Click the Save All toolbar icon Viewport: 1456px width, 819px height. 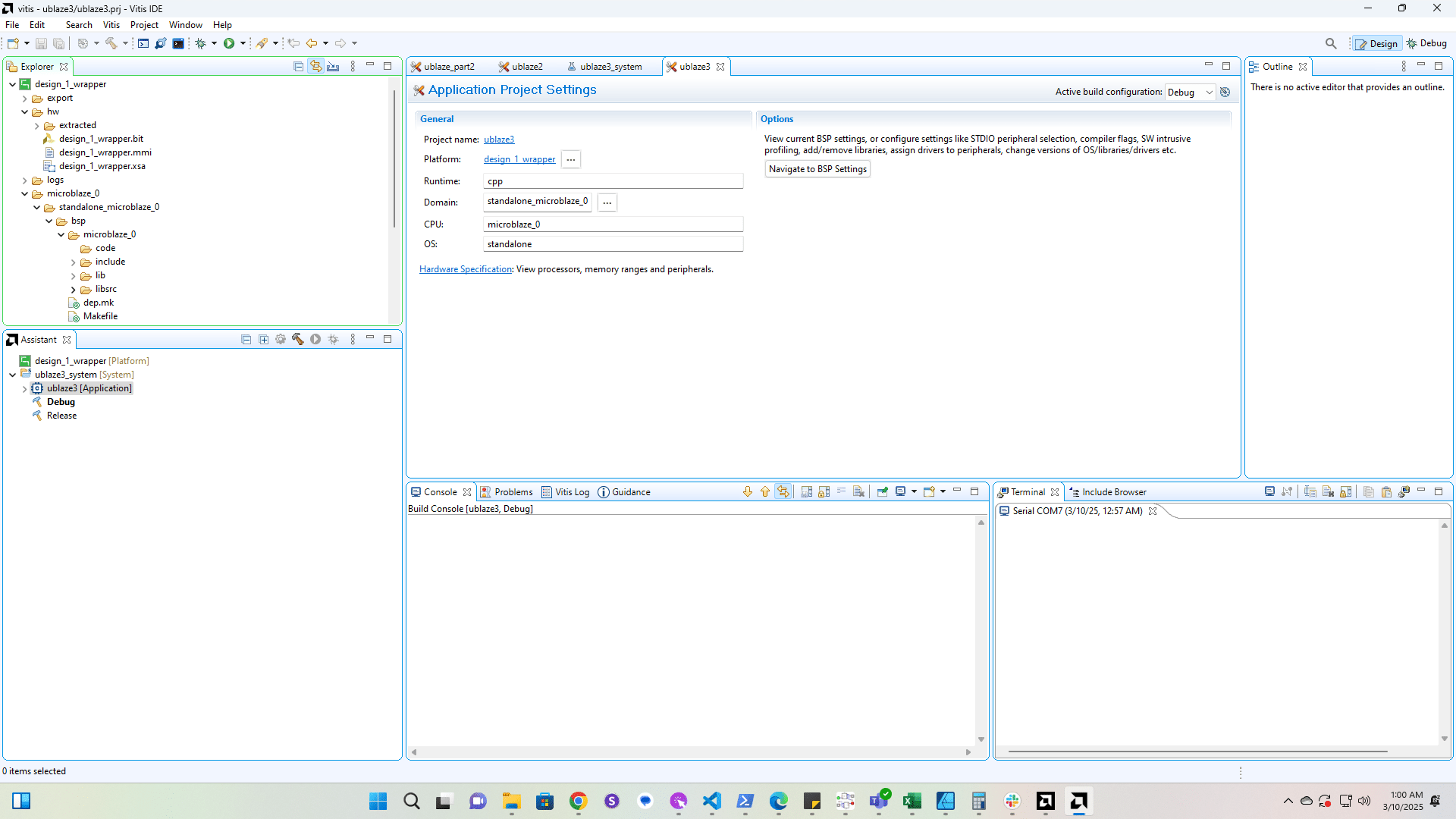pyautogui.click(x=58, y=43)
